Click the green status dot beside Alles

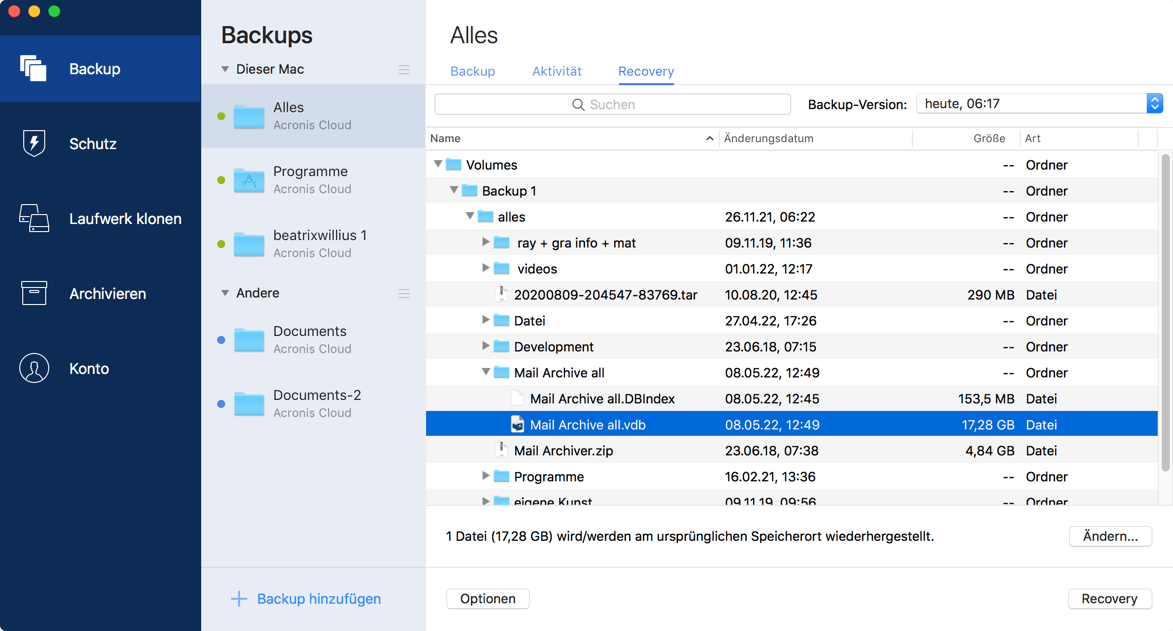coord(223,115)
